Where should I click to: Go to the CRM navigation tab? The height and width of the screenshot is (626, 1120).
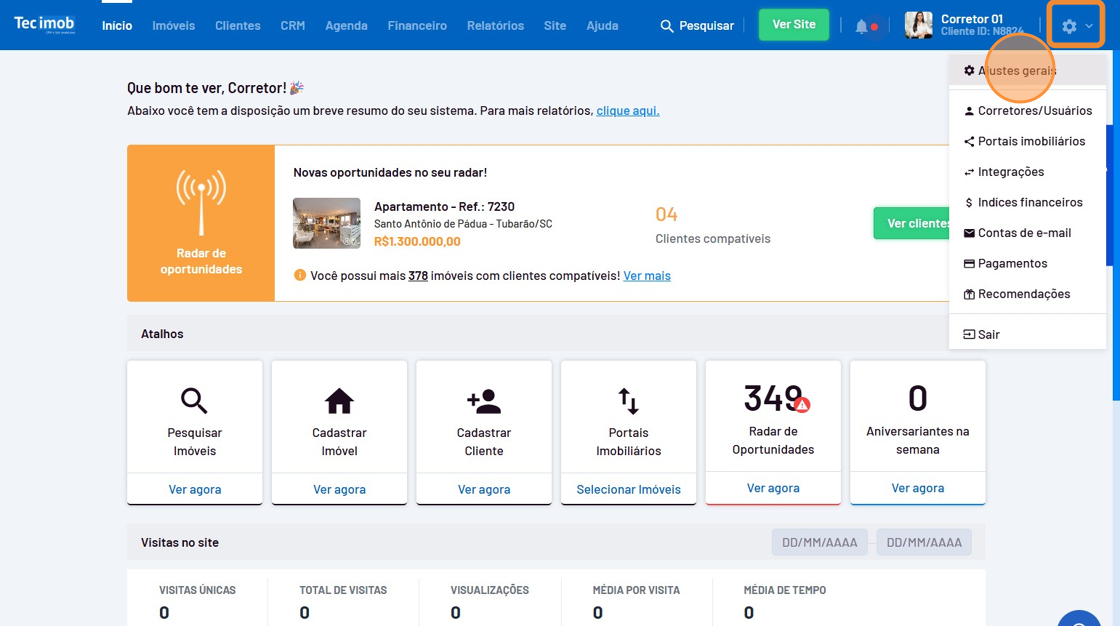click(x=292, y=26)
